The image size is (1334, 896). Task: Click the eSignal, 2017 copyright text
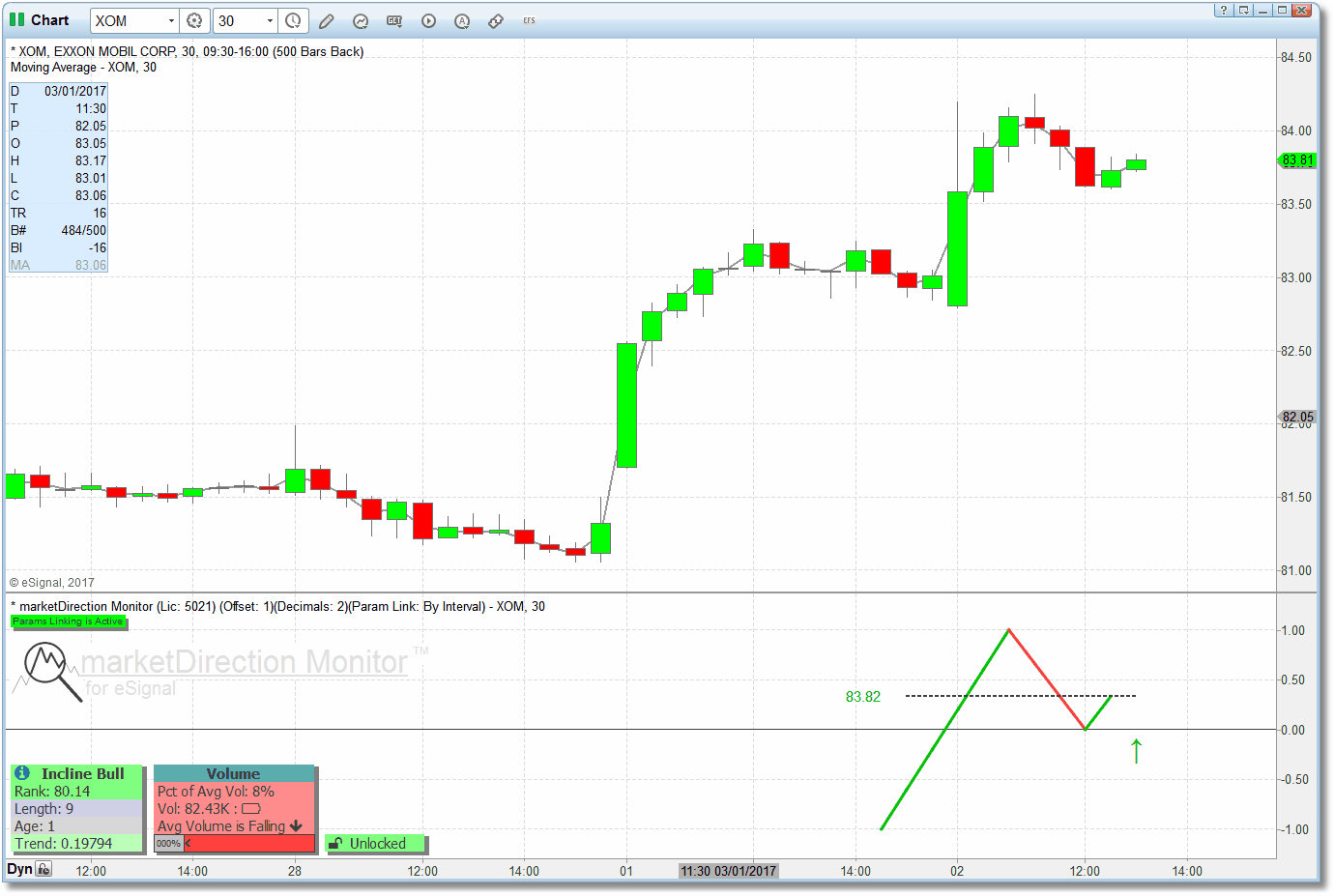(52, 583)
